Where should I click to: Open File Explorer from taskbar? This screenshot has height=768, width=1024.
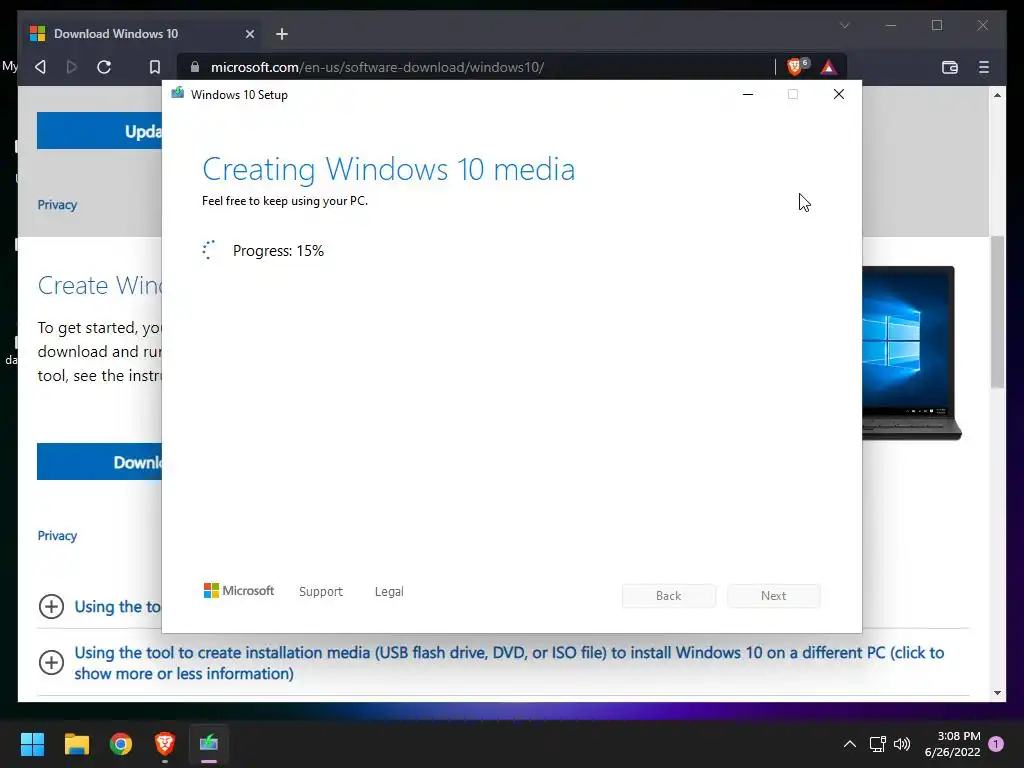pos(76,744)
